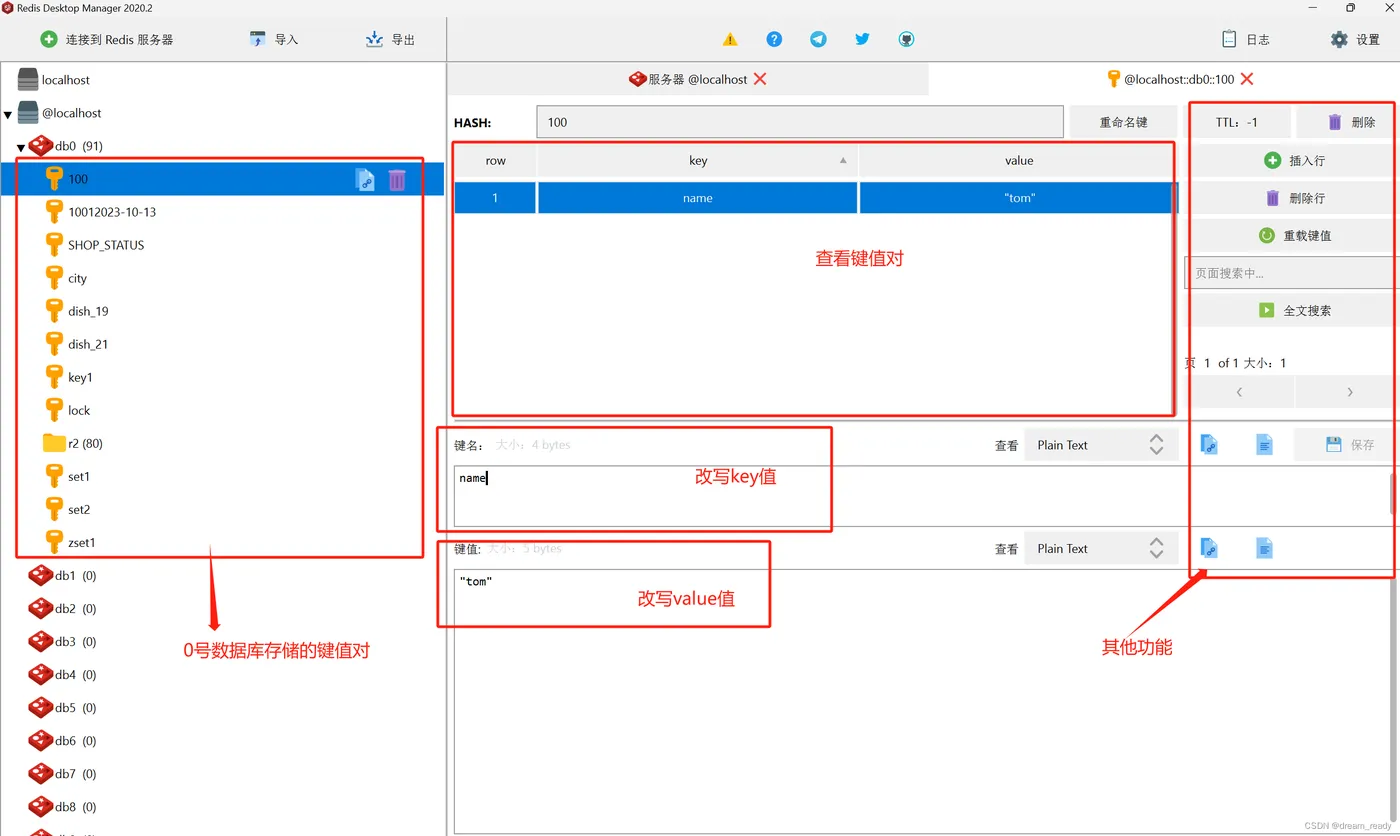Collapse the db0 database tree node
The image size is (1400, 836).
pyautogui.click(x=21, y=147)
